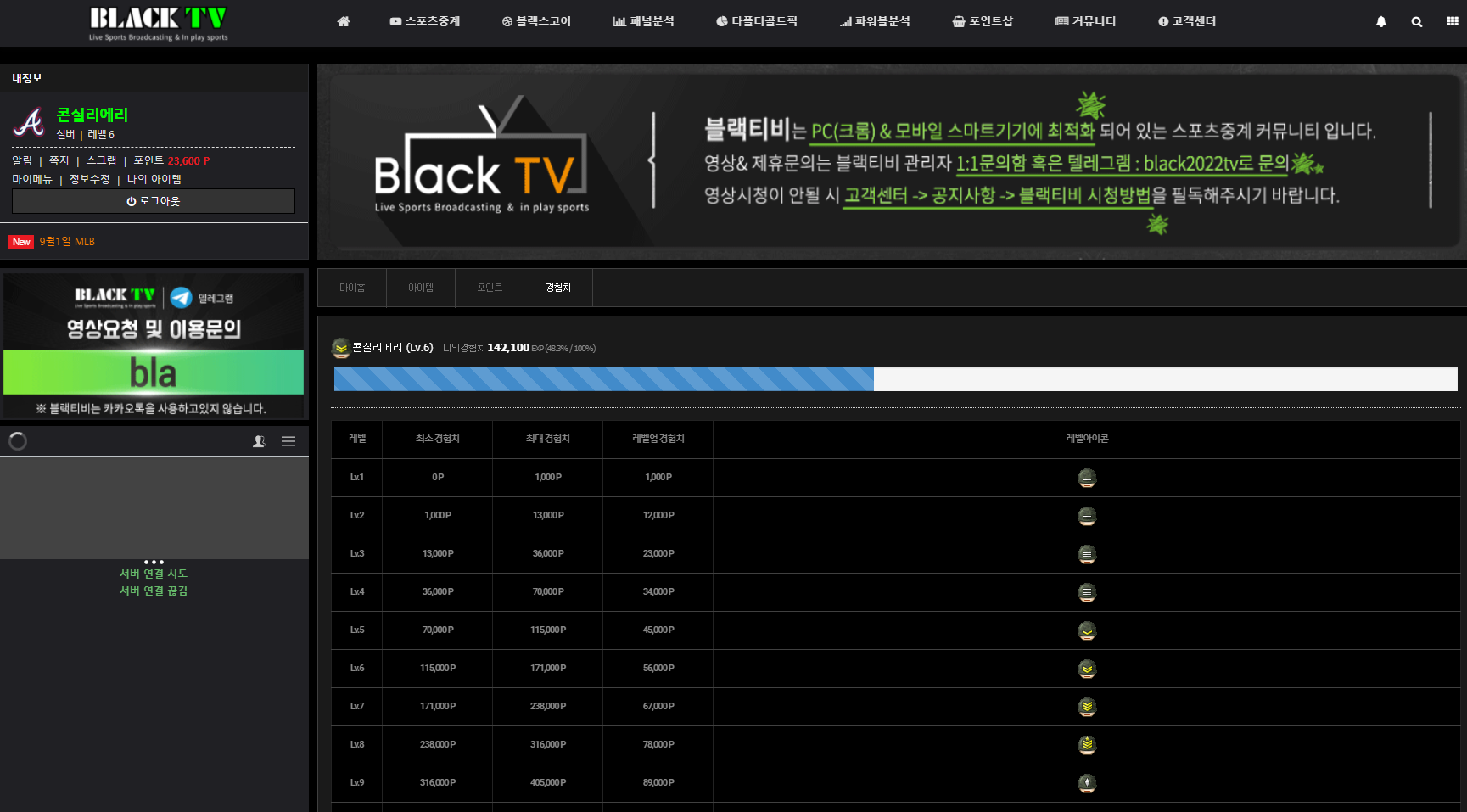Image resolution: width=1467 pixels, height=812 pixels.
Task: Expand the 커뮤니티 navigation menu
Action: (1086, 21)
